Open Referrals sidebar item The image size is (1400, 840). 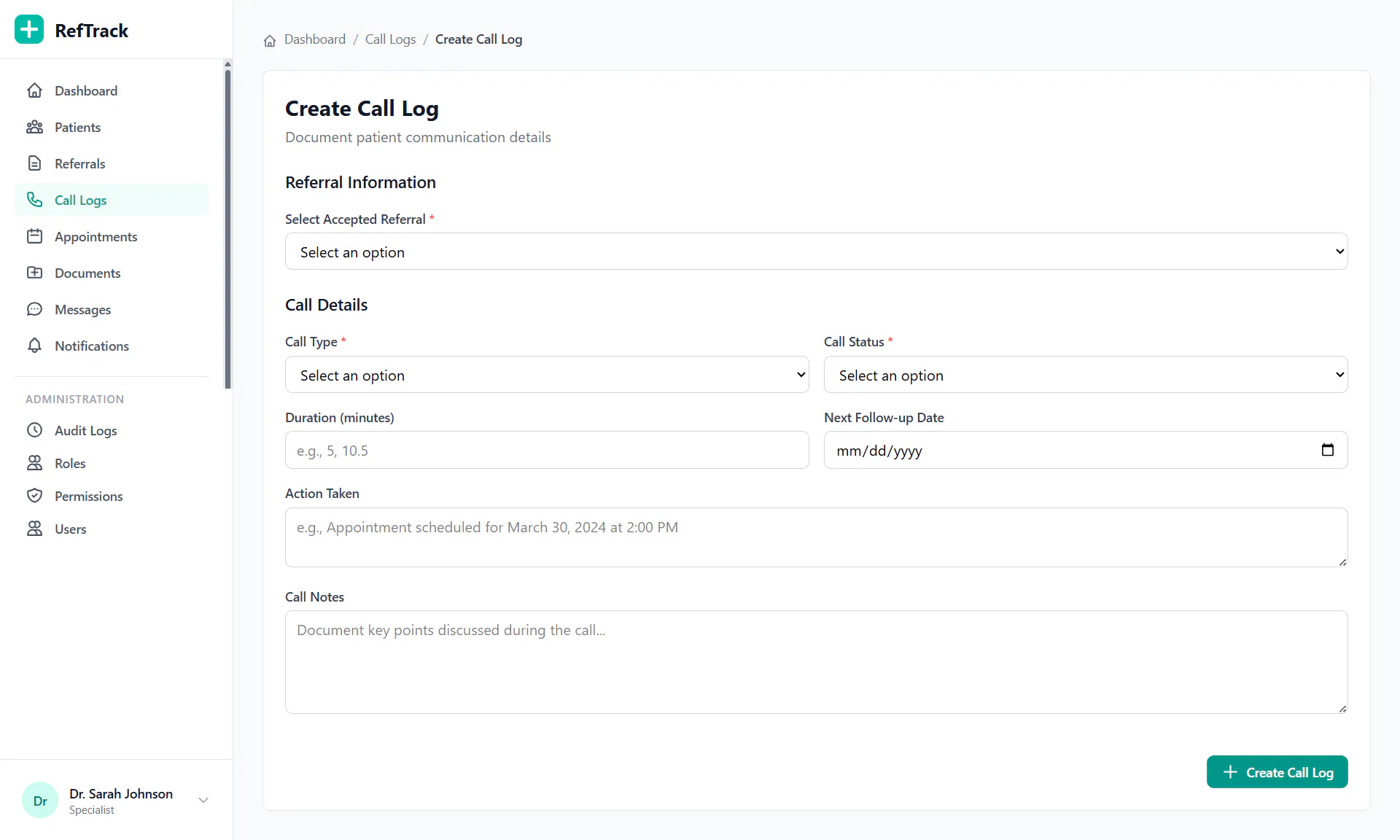pos(112,163)
